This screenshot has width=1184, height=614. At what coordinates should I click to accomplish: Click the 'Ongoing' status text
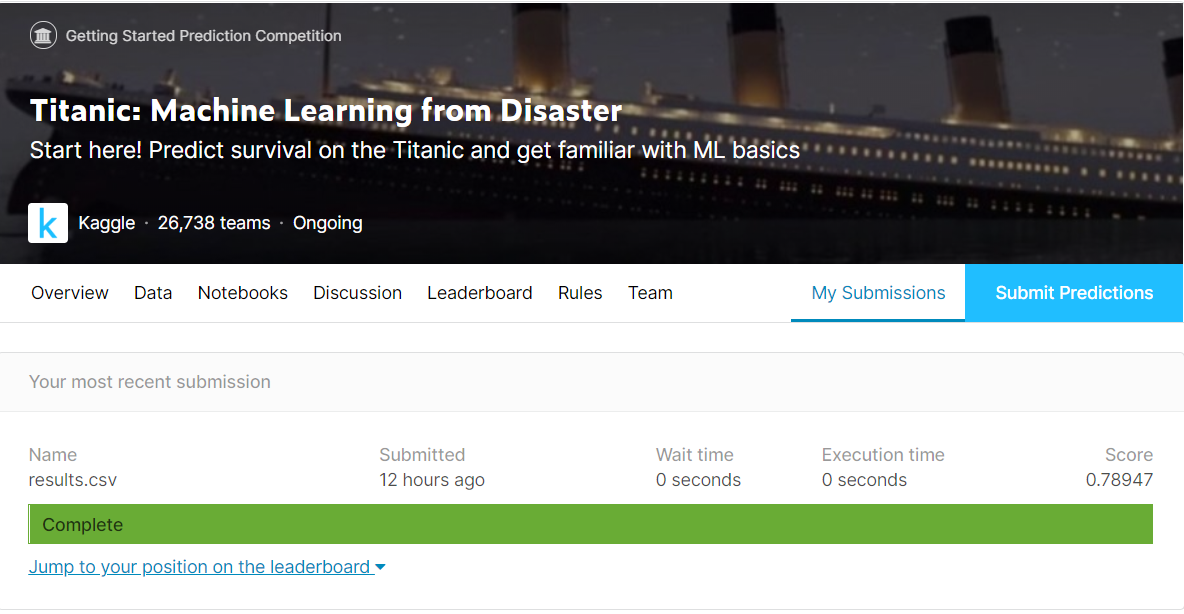[328, 224]
